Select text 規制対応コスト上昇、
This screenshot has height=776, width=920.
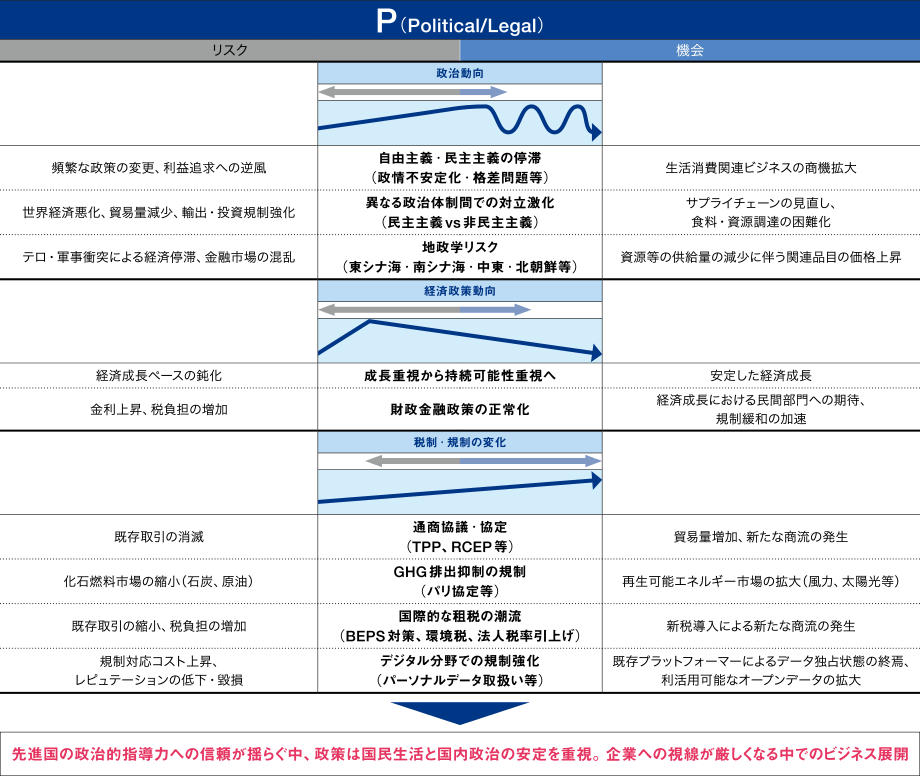(x=159, y=662)
